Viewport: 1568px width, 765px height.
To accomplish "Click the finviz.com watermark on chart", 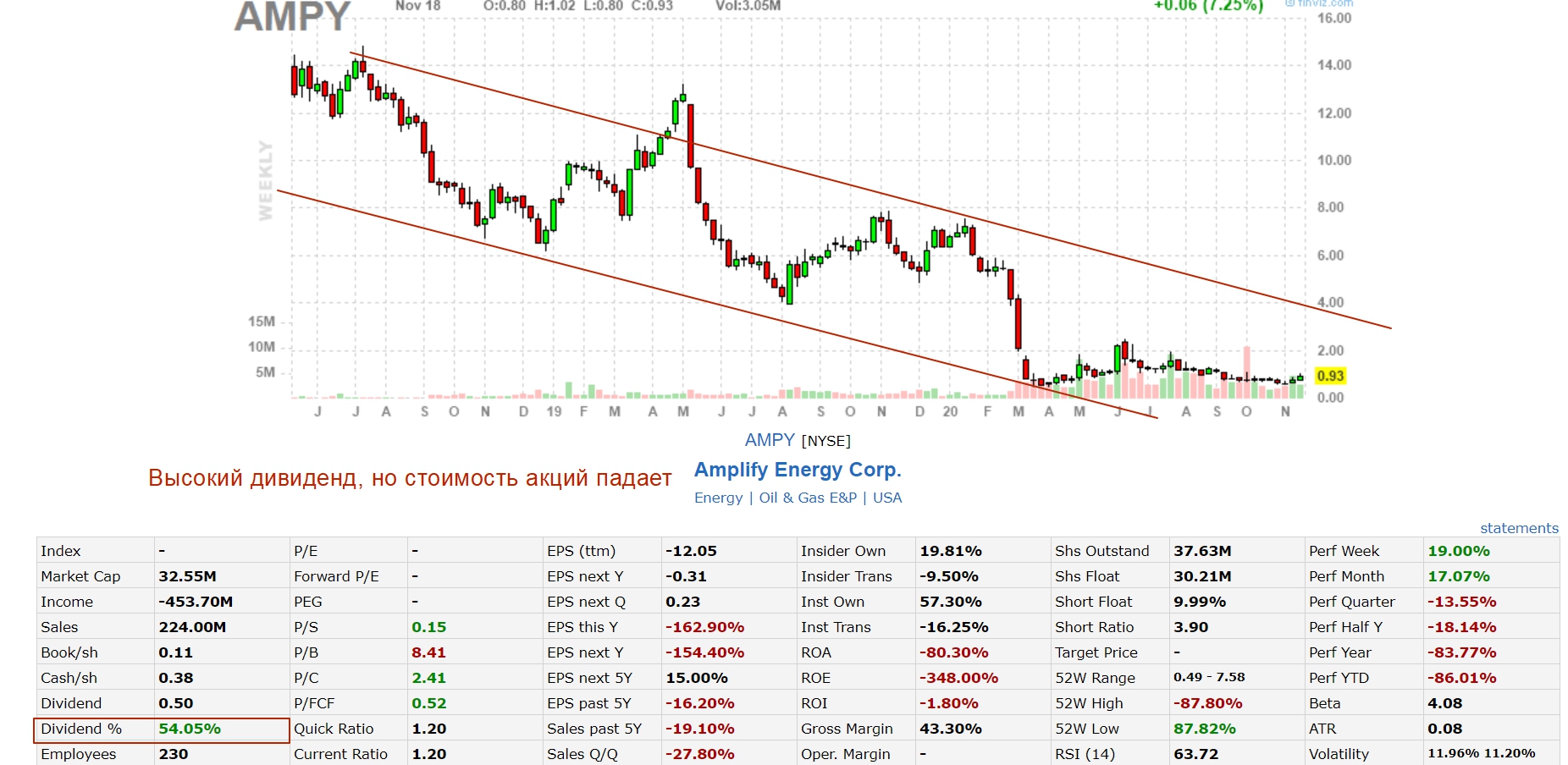I will pos(1319,3).
